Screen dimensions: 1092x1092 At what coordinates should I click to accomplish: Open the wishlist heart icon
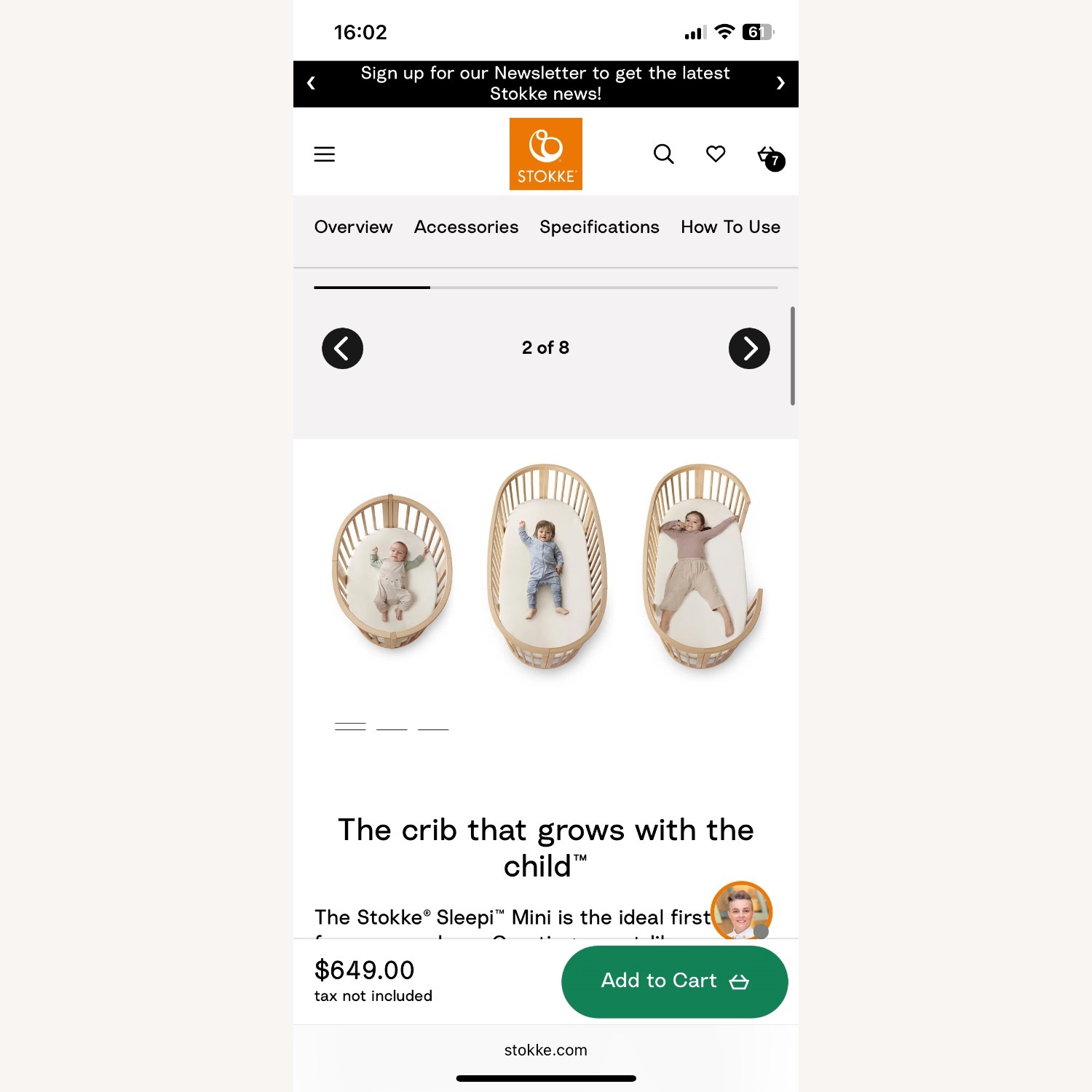coord(716,154)
